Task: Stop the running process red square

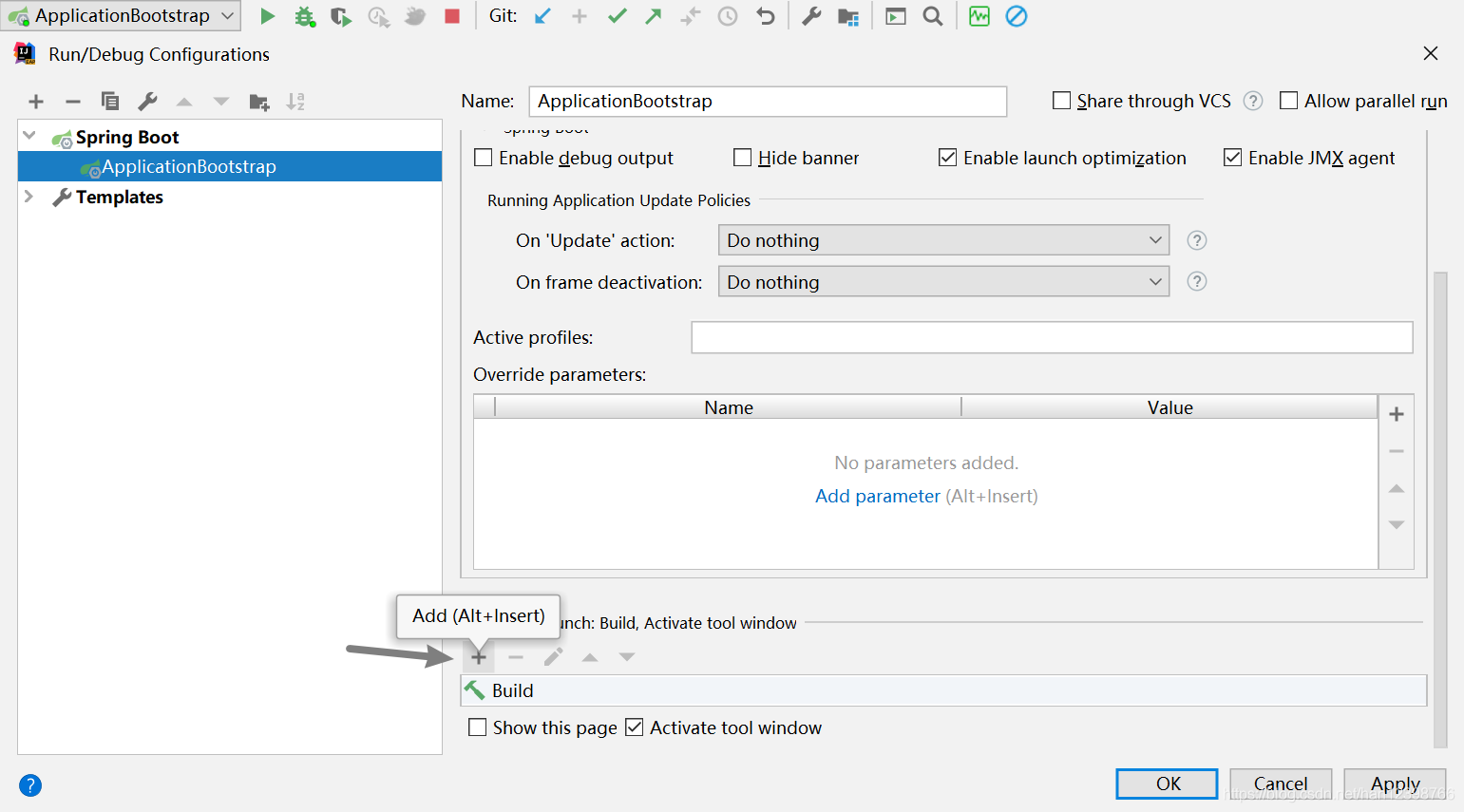Action: [452, 16]
